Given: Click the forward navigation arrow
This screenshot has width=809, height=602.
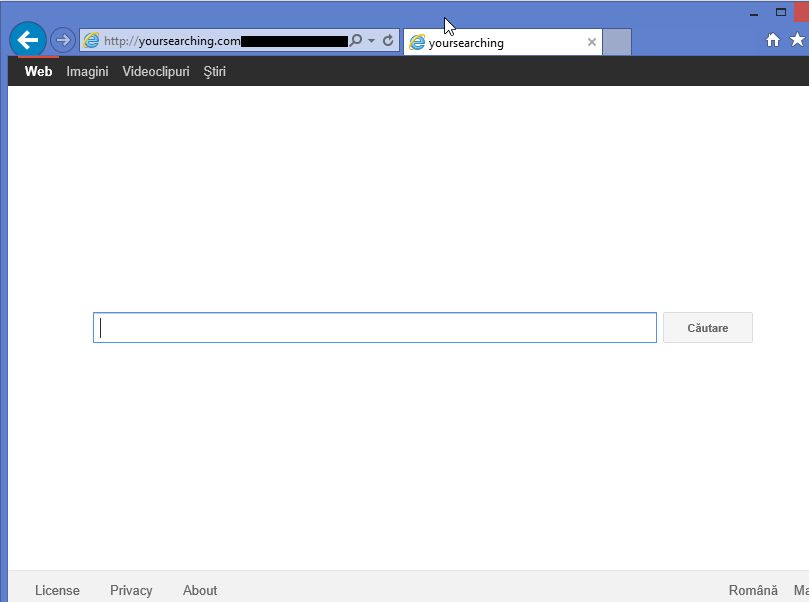Looking at the screenshot, I should pos(61,40).
